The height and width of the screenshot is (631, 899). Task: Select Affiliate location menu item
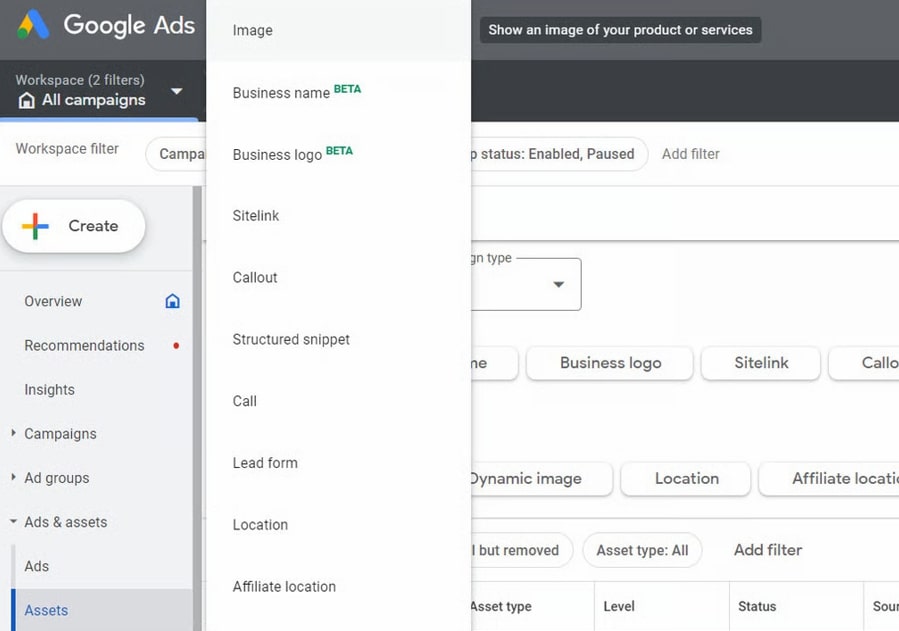tap(338, 587)
